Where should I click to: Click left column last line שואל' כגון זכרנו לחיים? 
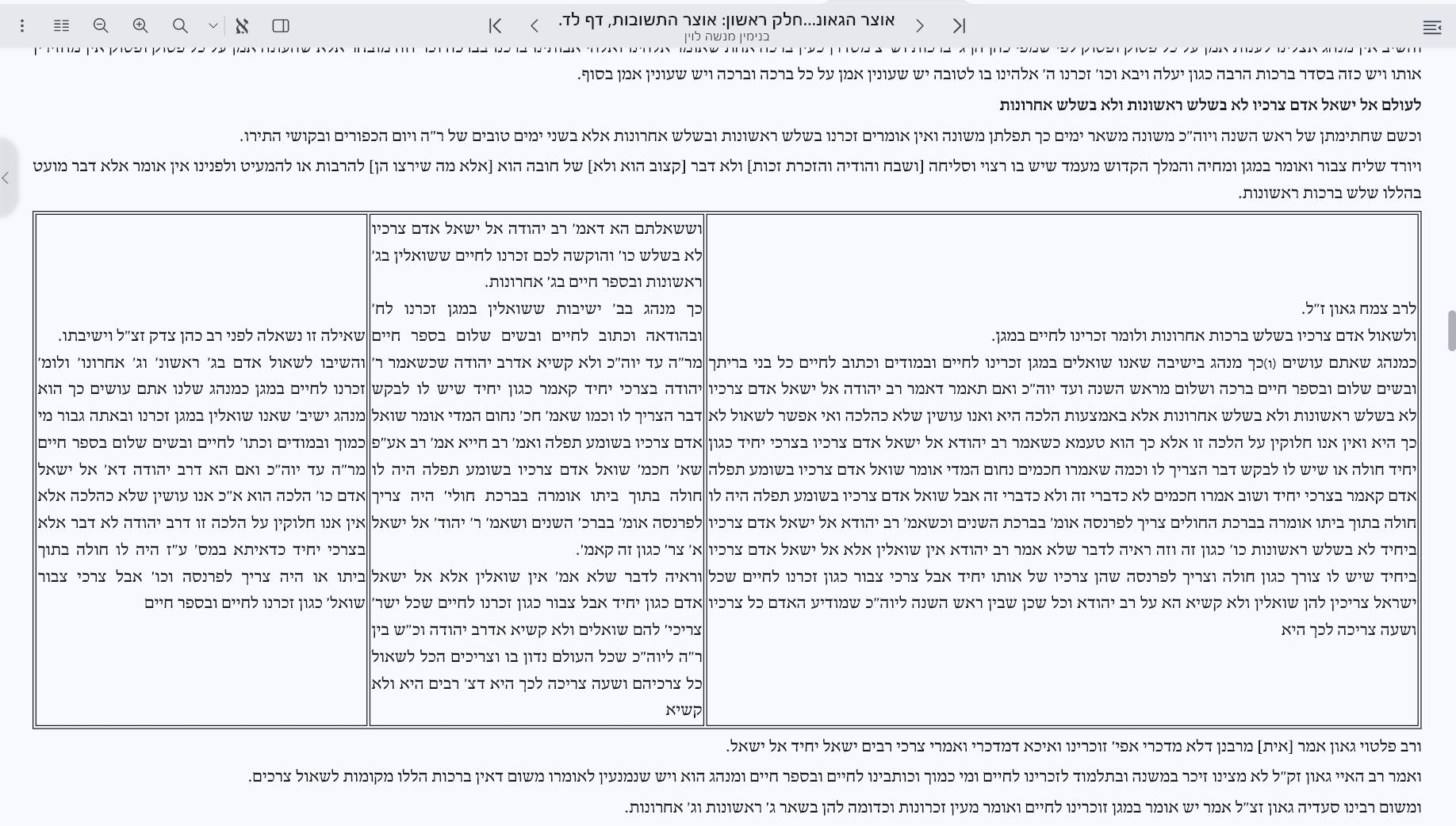[x=255, y=602]
